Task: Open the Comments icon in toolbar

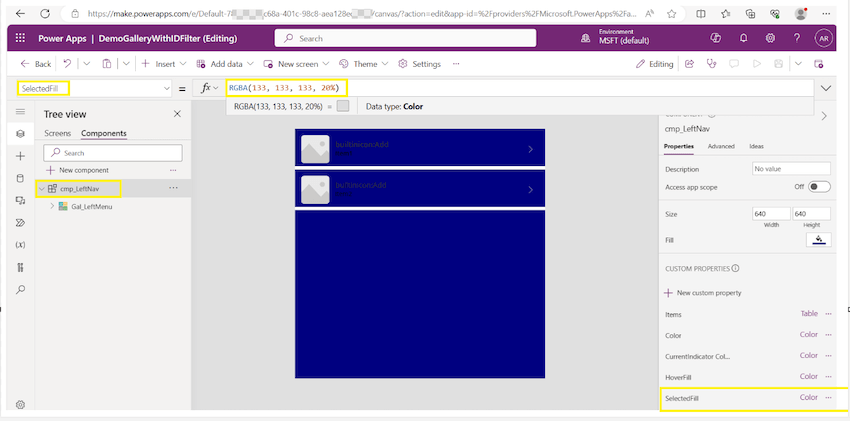Action: pos(733,63)
